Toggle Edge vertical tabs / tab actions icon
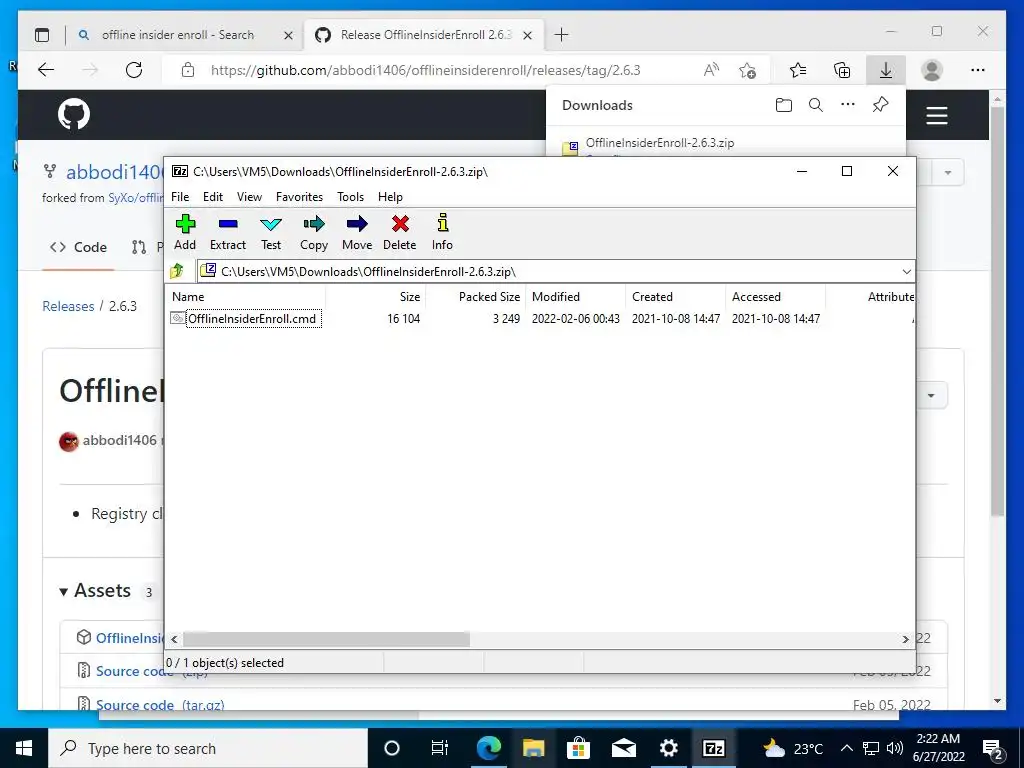 point(42,35)
